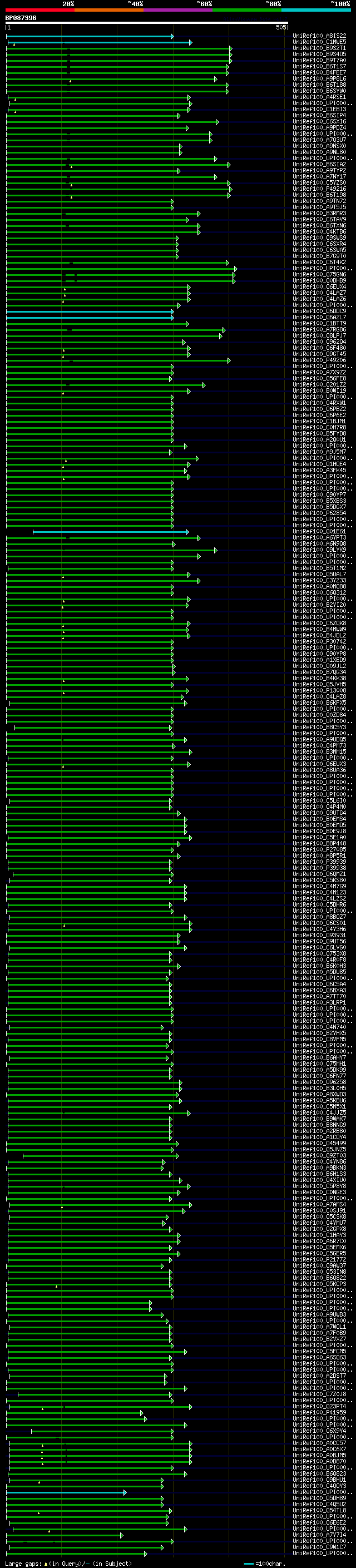Select the UniRef100_B6TXN6 label
This screenshot has width=356, height=1568.
(319, 226)
